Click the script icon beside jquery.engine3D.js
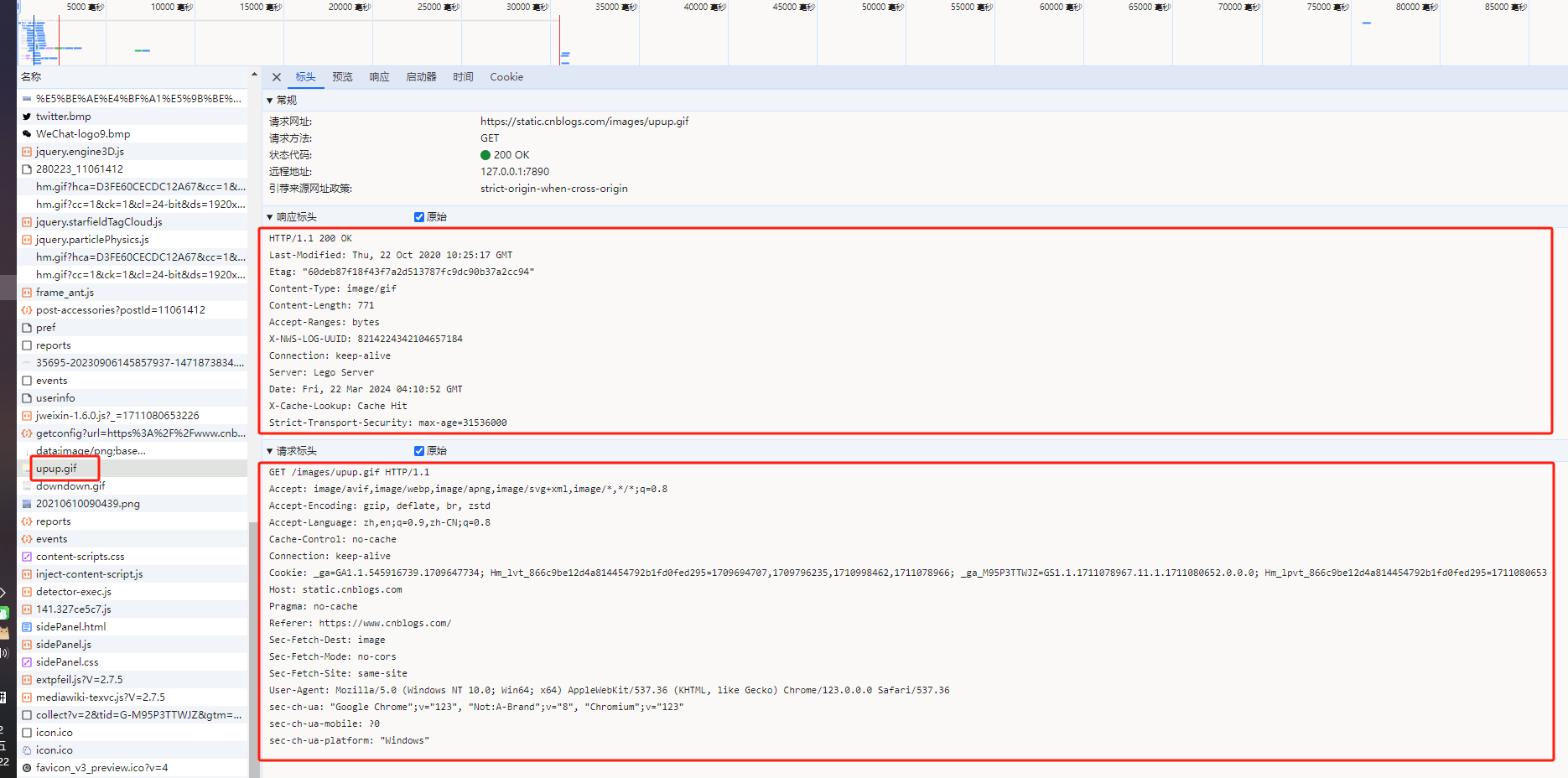Screen dimensions: 1568x778 (27, 152)
